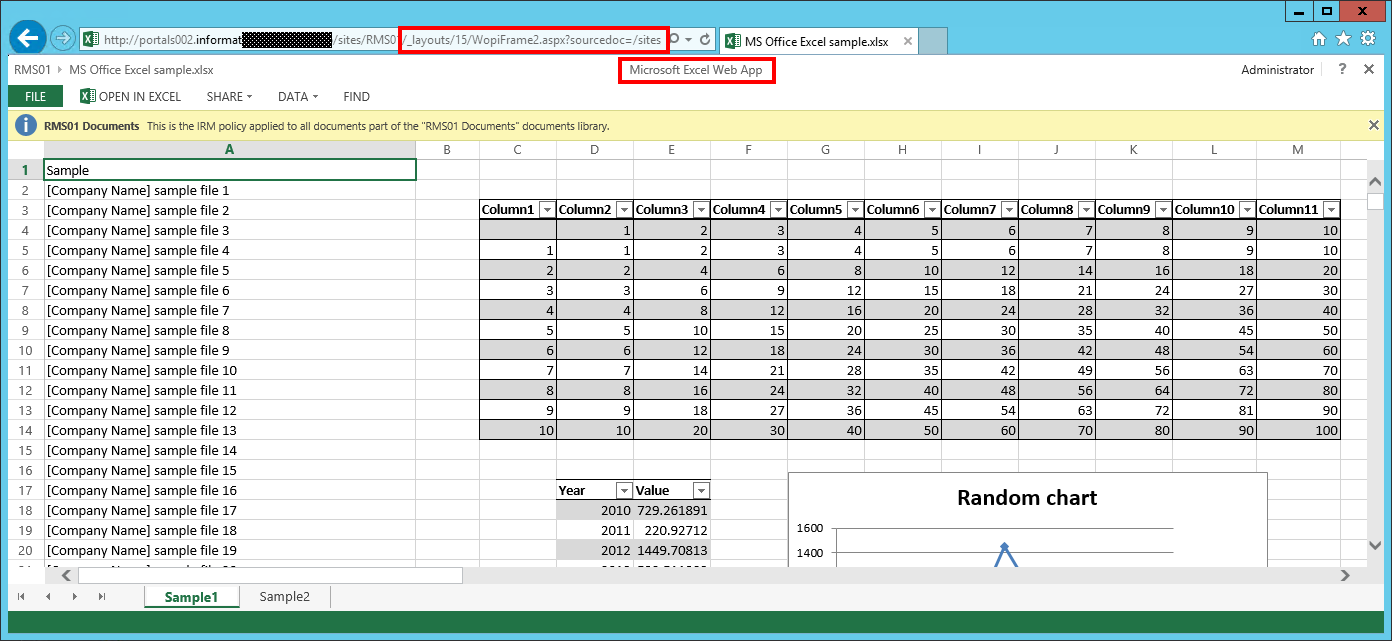Select the cell with value 729.261891
The height and width of the screenshot is (641, 1392).
click(672, 510)
